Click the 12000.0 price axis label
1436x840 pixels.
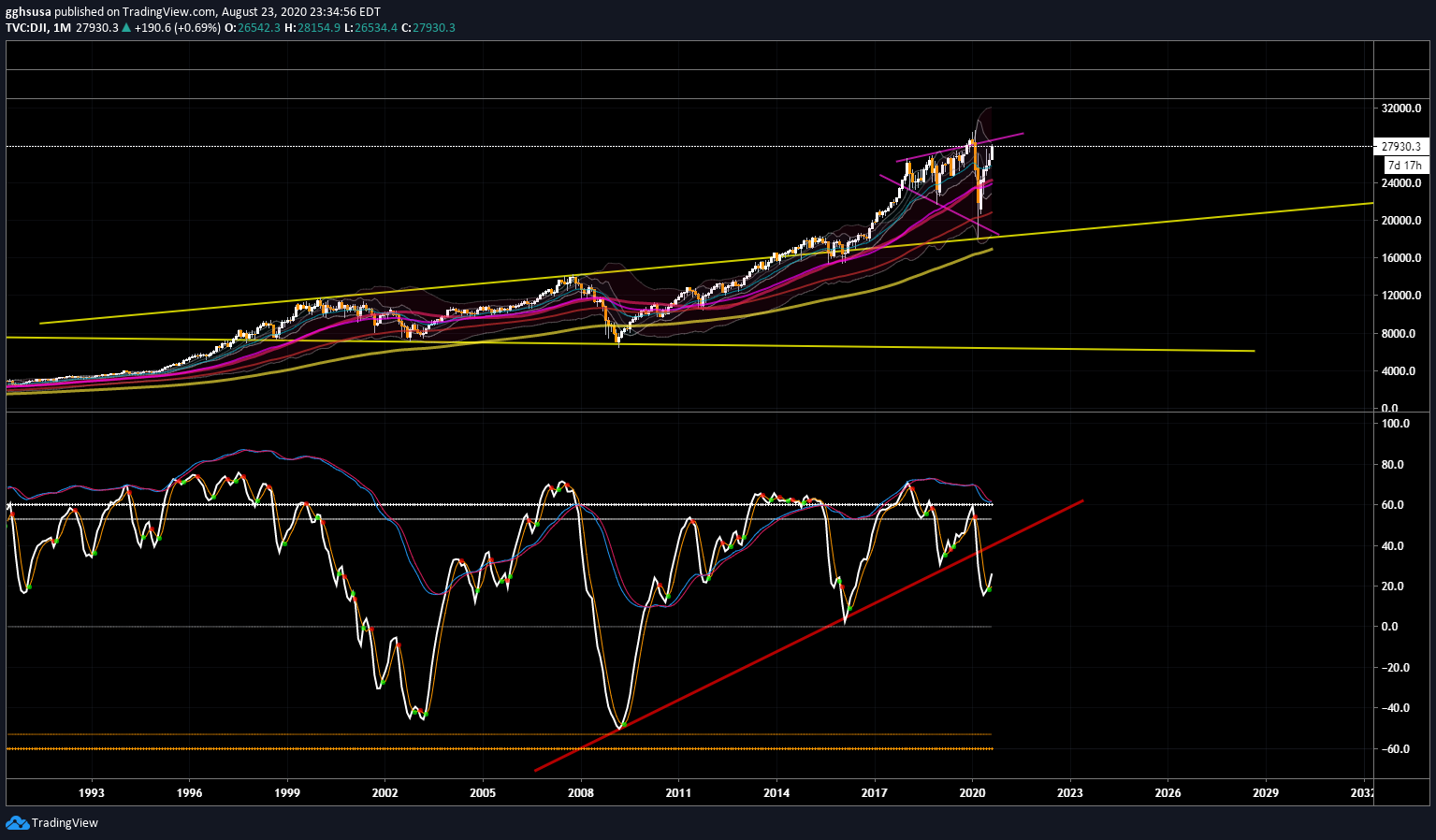tap(1401, 296)
